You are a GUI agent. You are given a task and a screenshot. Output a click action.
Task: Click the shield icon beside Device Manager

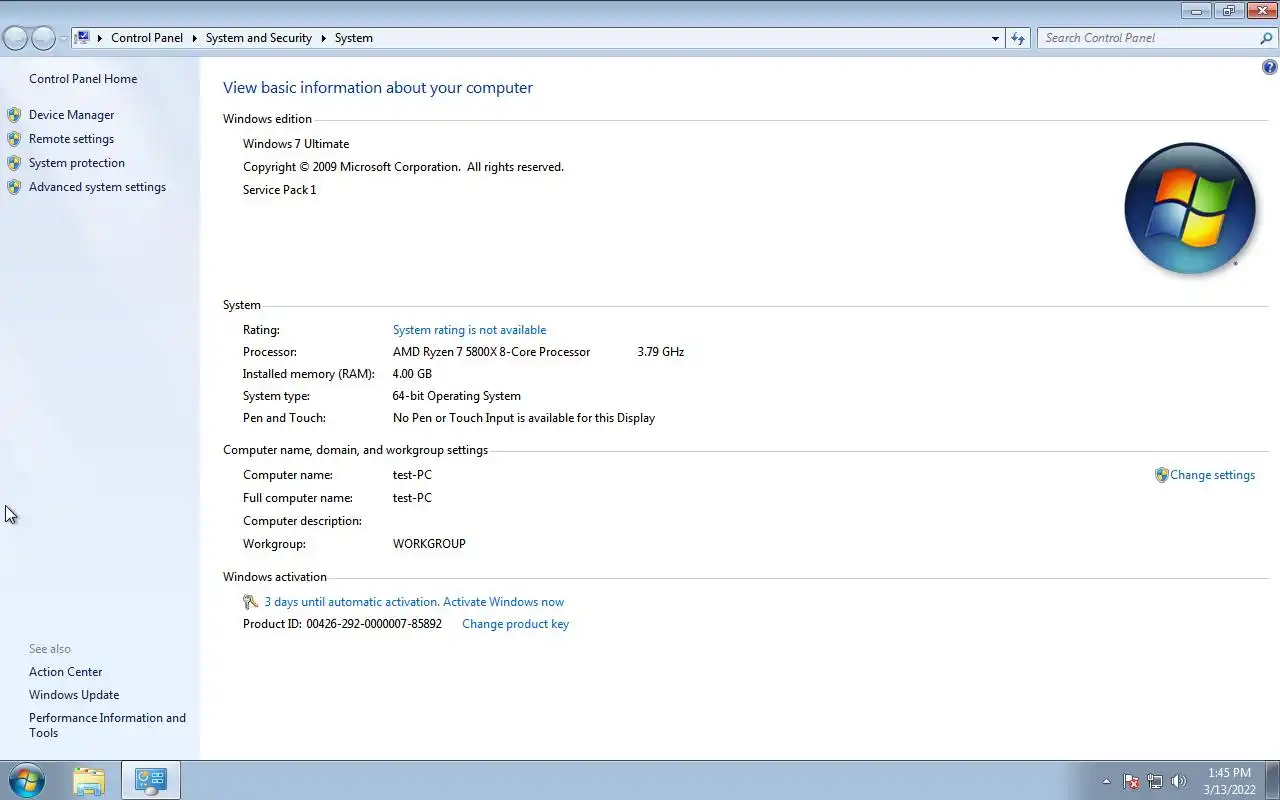click(14, 115)
